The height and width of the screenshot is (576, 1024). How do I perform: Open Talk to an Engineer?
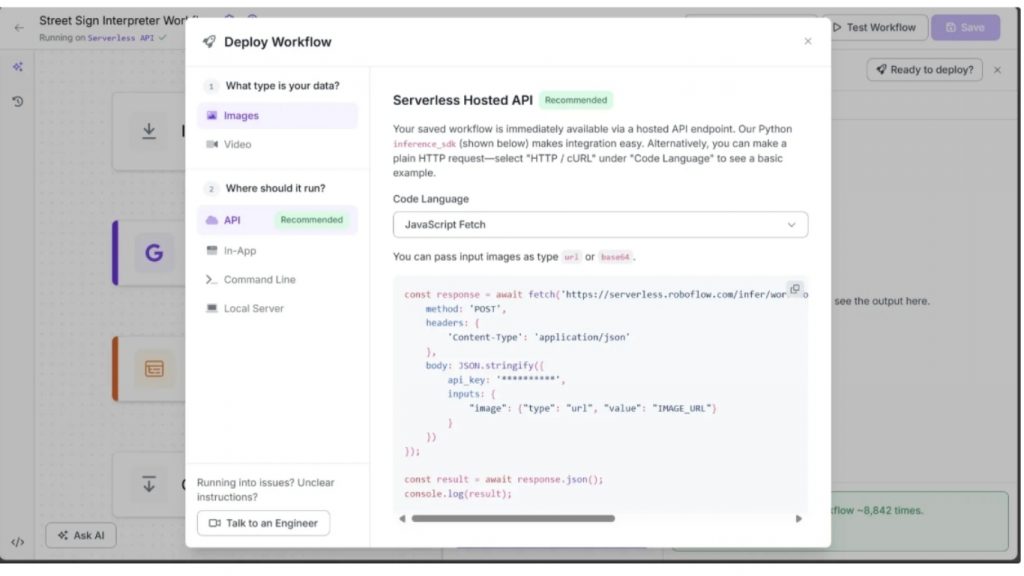(263, 522)
